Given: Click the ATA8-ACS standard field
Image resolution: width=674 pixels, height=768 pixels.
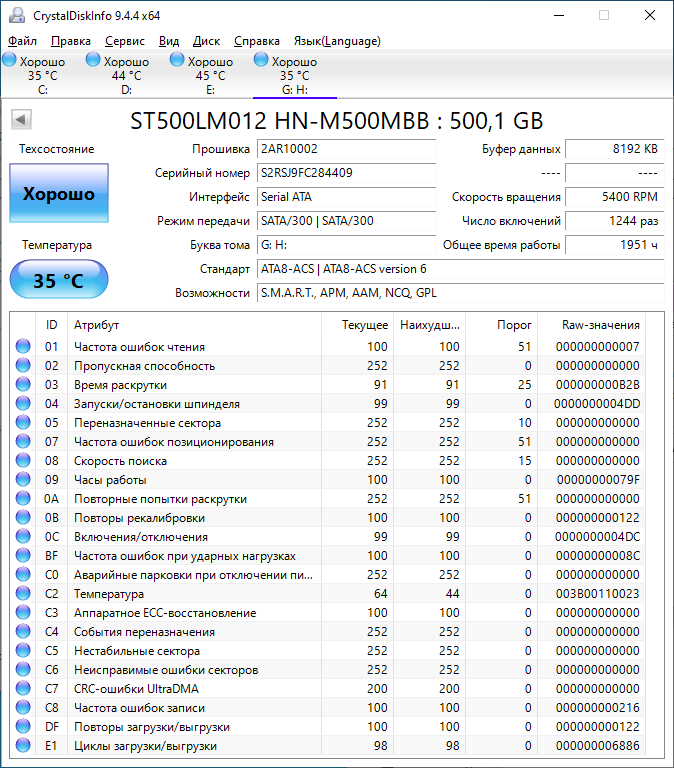Looking at the screenshot, I should pos(460,269).
